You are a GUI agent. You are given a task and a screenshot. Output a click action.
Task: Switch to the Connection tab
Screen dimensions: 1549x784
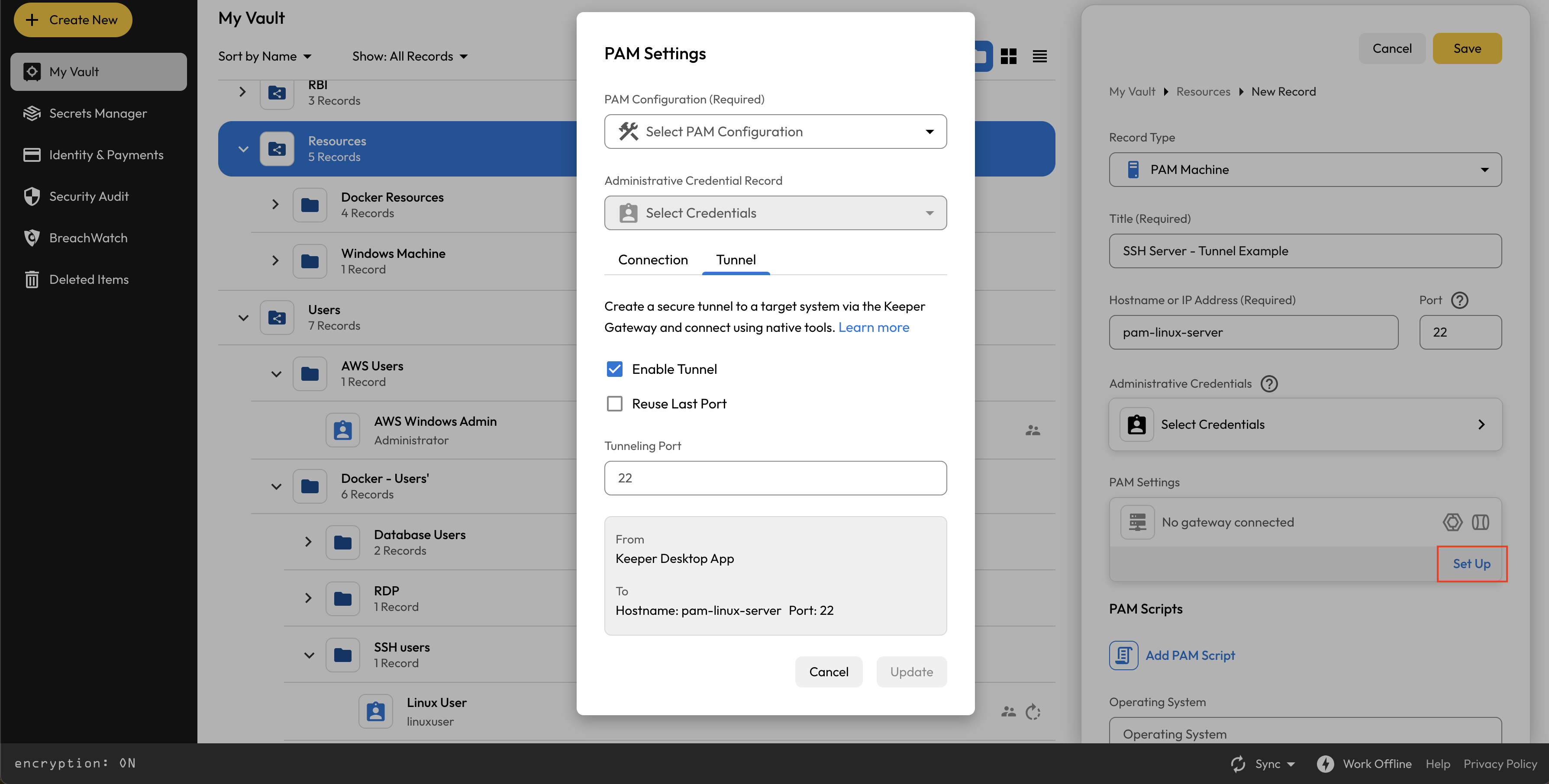pyautogui.click(x=653, y=260)
